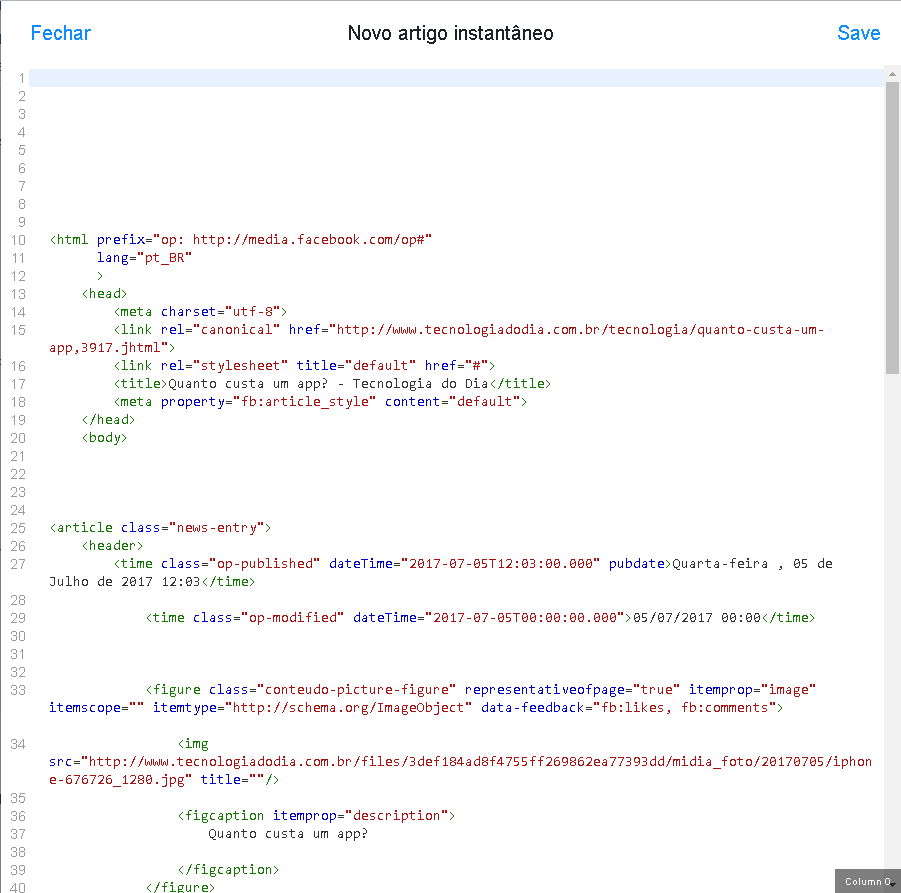The image size is (901, 893).
Task: Click the </figcaption> closing tag
Action: pos(228,869)
